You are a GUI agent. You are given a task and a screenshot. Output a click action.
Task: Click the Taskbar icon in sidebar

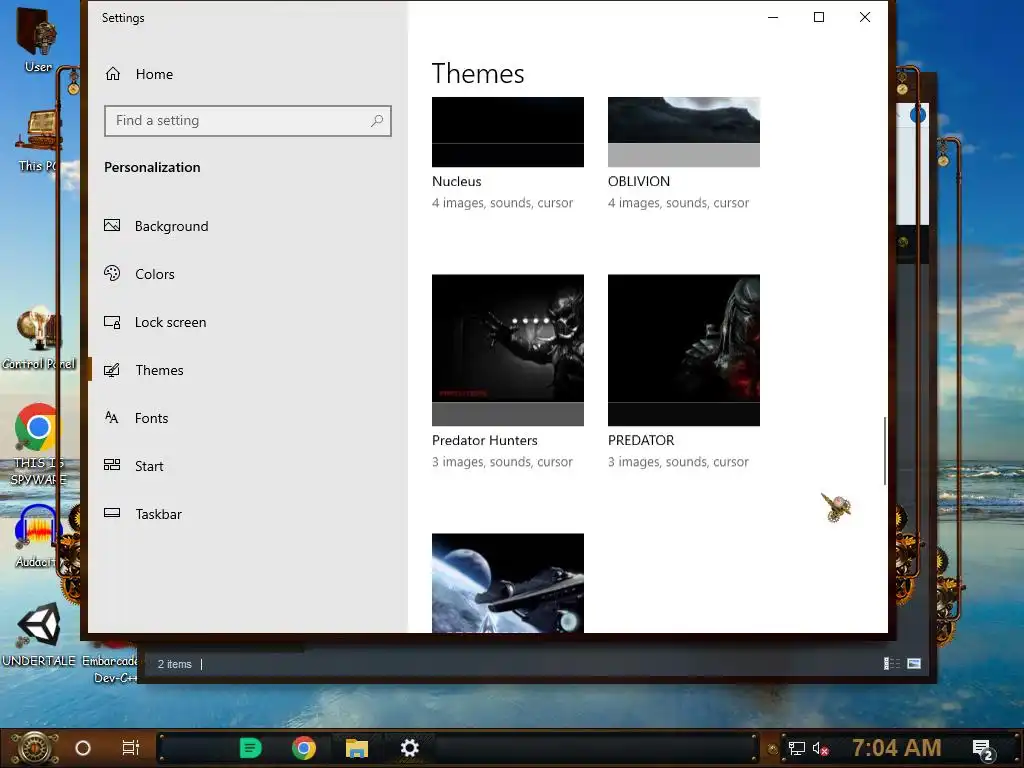[x=112, y=513]
